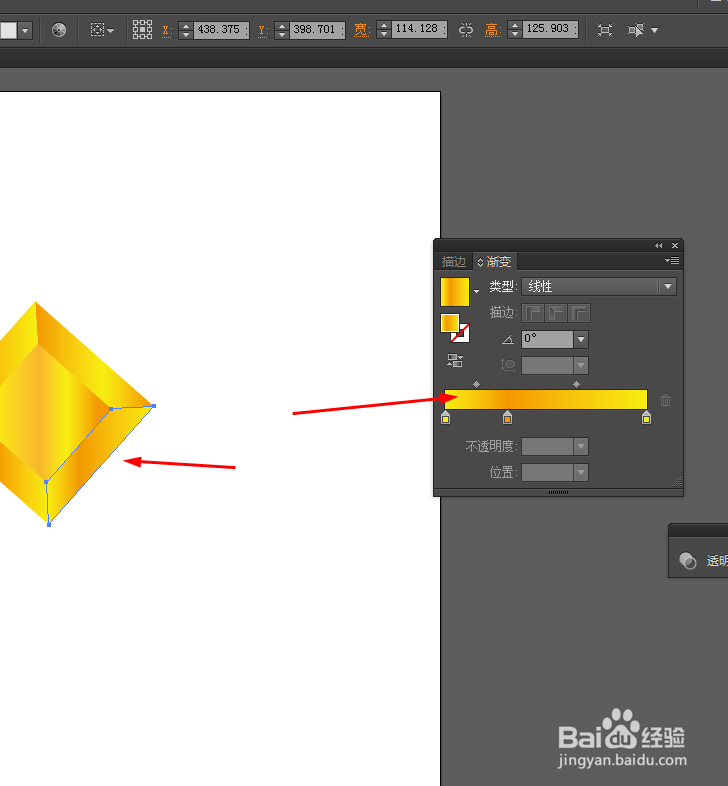Select the first 描边 stroke gradient option
The width and height of the screenshot is (728, 786).
[533, 313]
